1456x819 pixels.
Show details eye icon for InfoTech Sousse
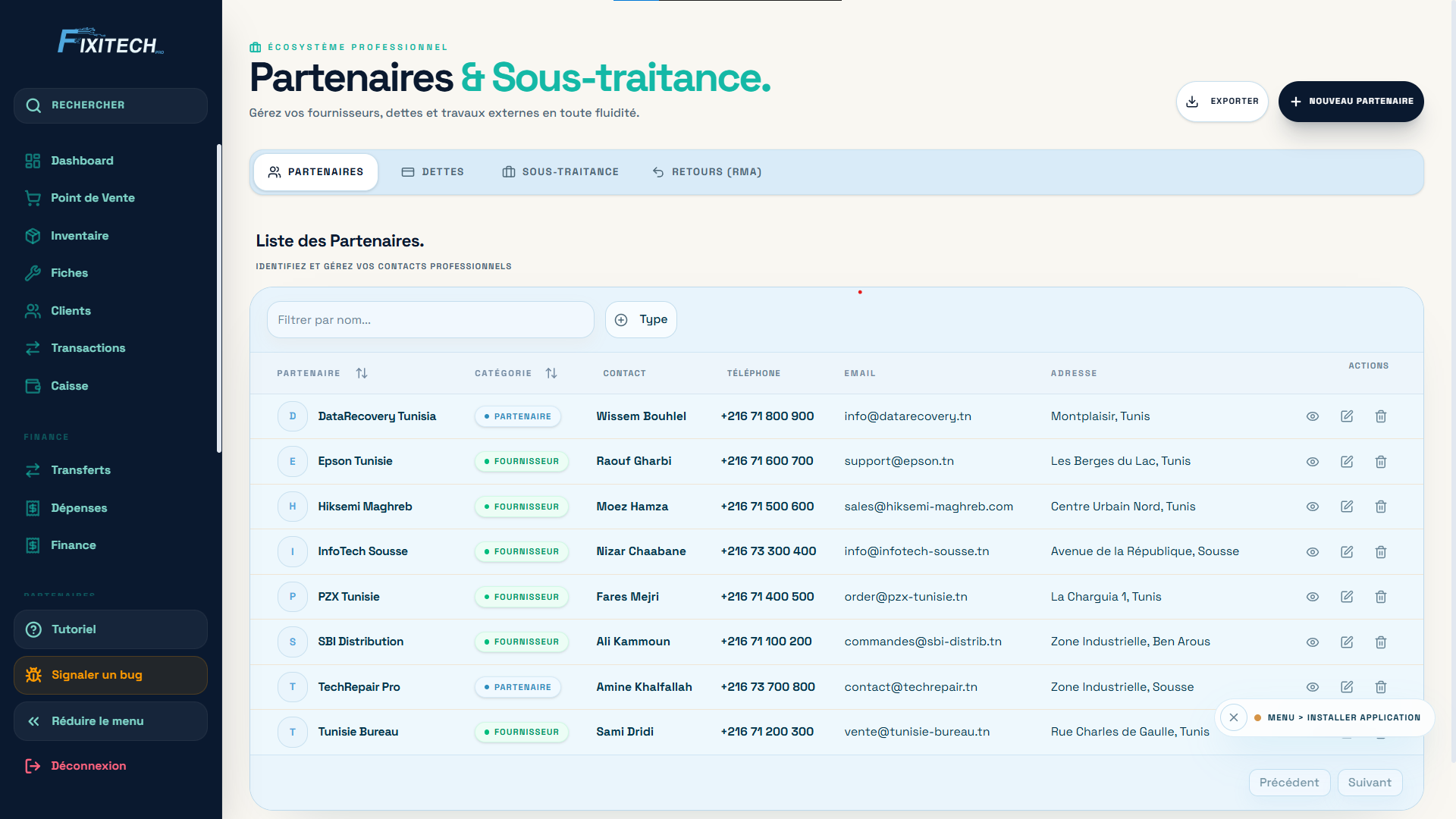(x=1313, y=552)
